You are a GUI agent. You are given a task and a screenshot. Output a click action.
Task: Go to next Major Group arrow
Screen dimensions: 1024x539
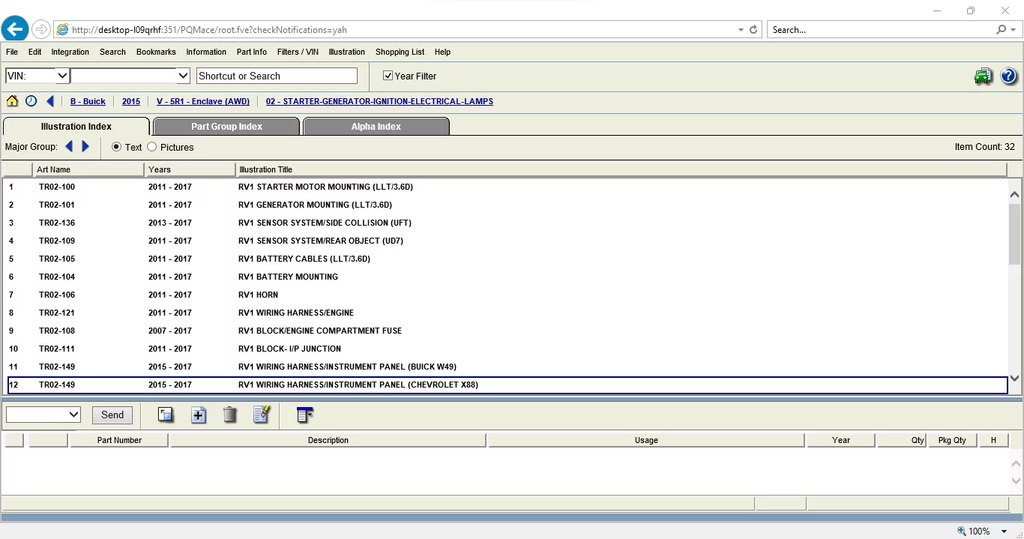[x=86, y=147]
